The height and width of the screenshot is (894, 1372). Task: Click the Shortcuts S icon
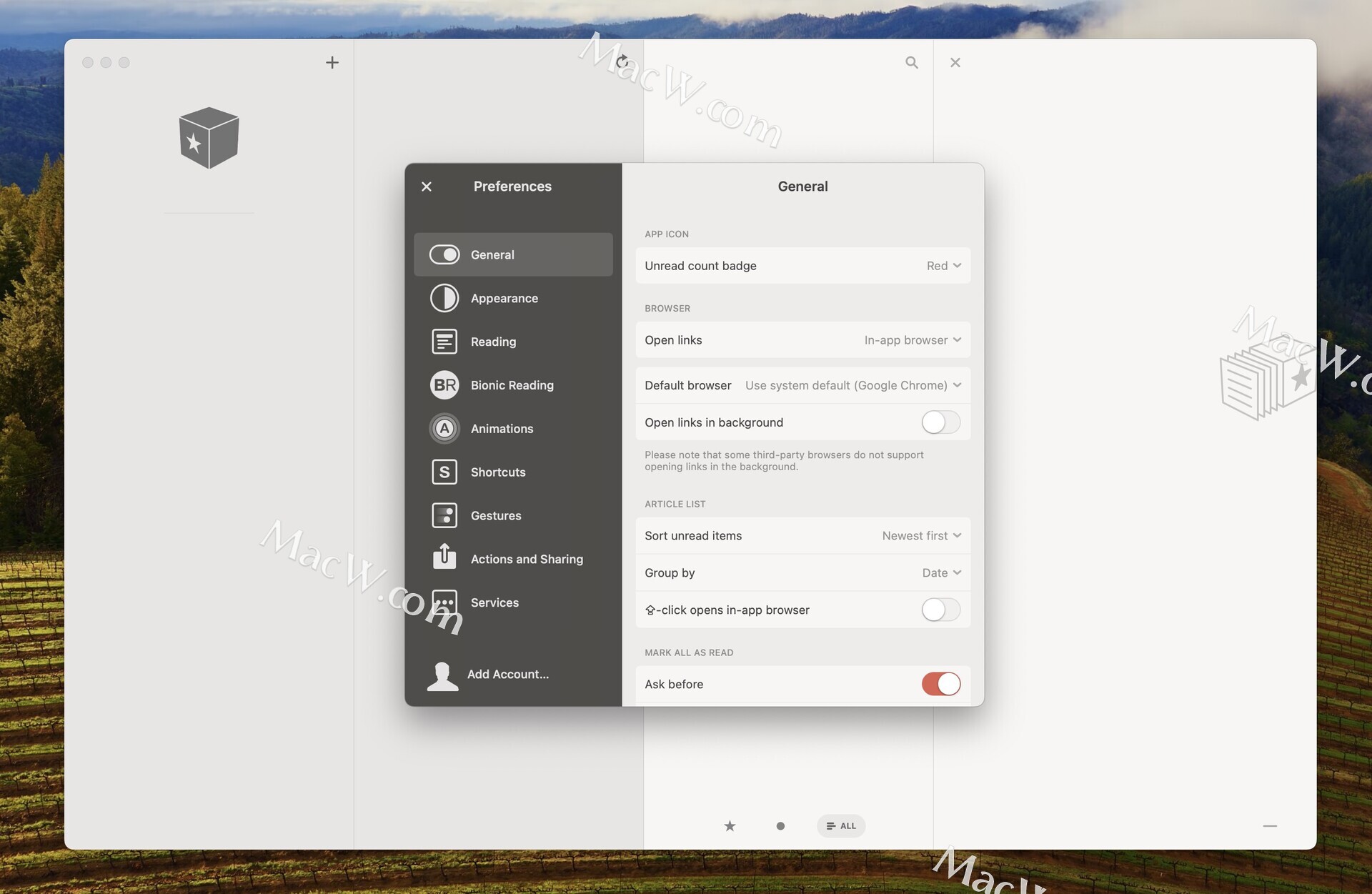444,472
